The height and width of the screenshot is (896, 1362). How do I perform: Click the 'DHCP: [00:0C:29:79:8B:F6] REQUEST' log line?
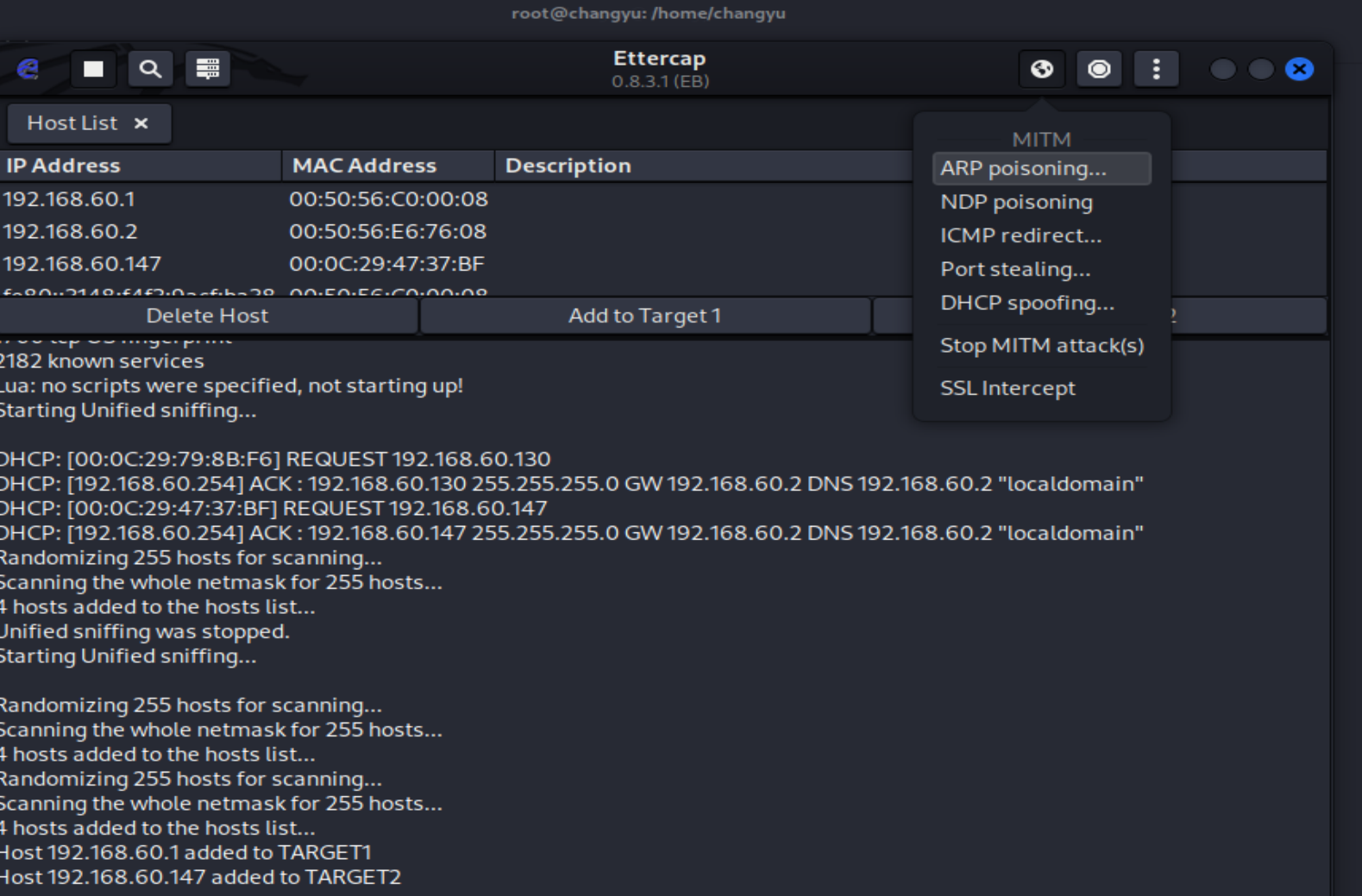(x=274, y=459)
